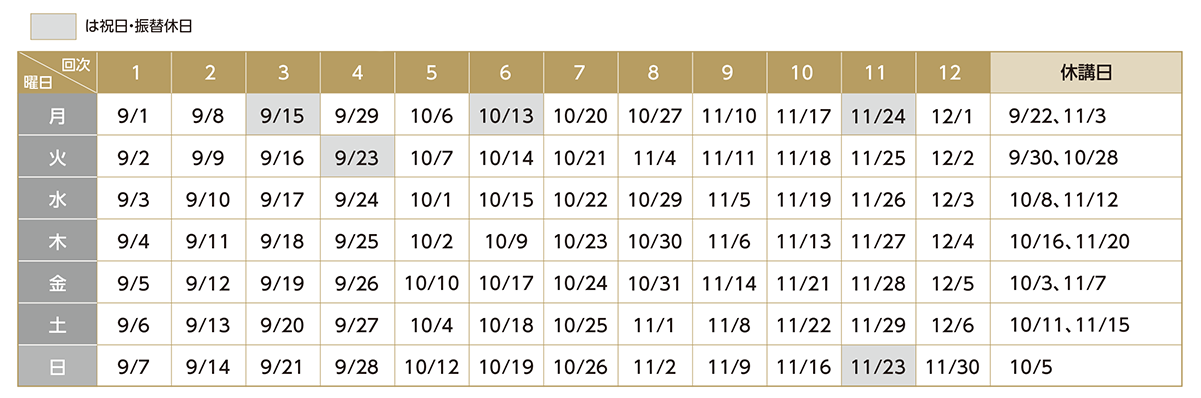Viewport: 1201px width, 398px height.
Task: Click the 12/1 Monday date cell
Action: coord(952,115)
